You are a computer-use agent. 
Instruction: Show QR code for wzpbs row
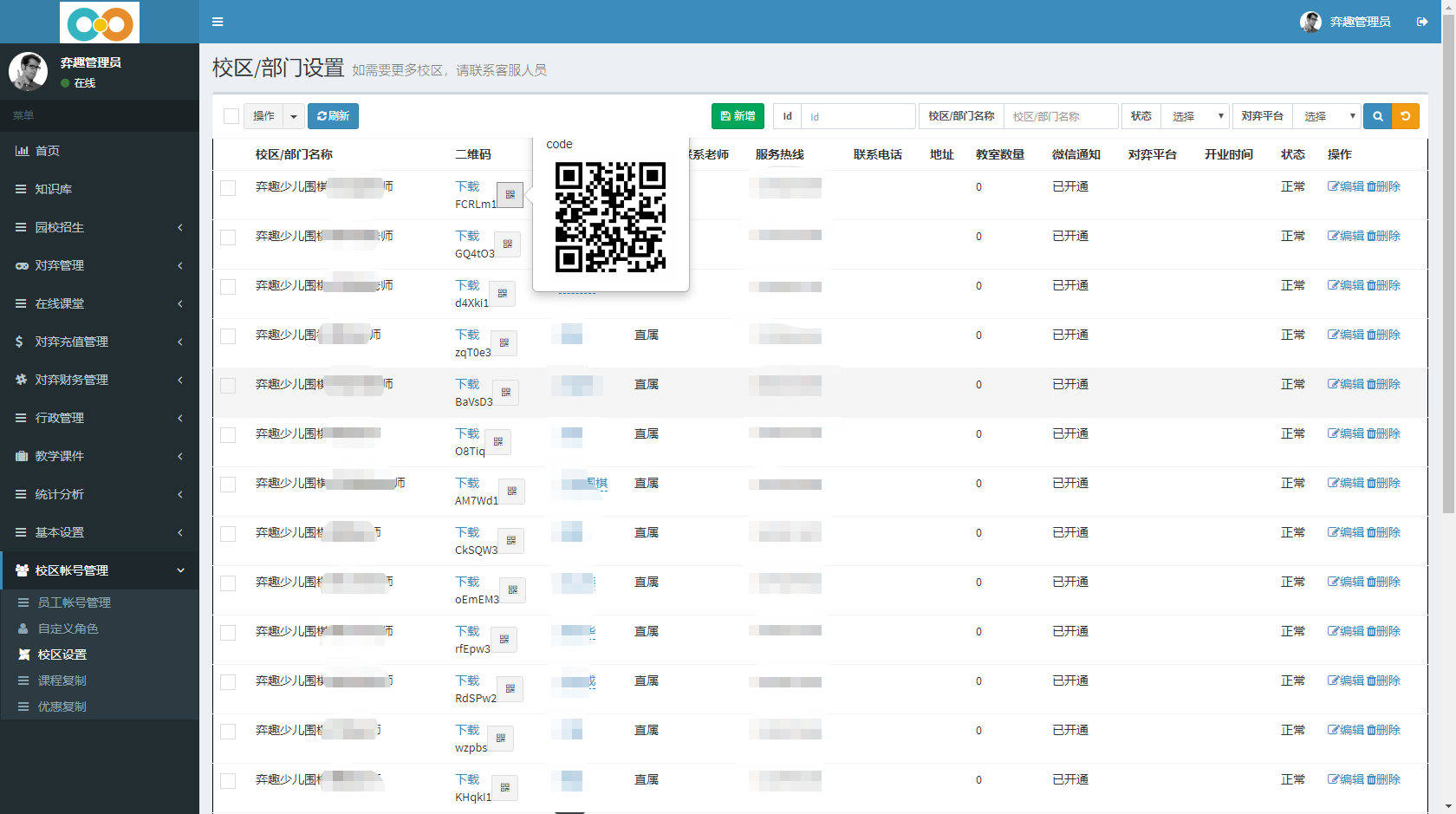(501, 739)
